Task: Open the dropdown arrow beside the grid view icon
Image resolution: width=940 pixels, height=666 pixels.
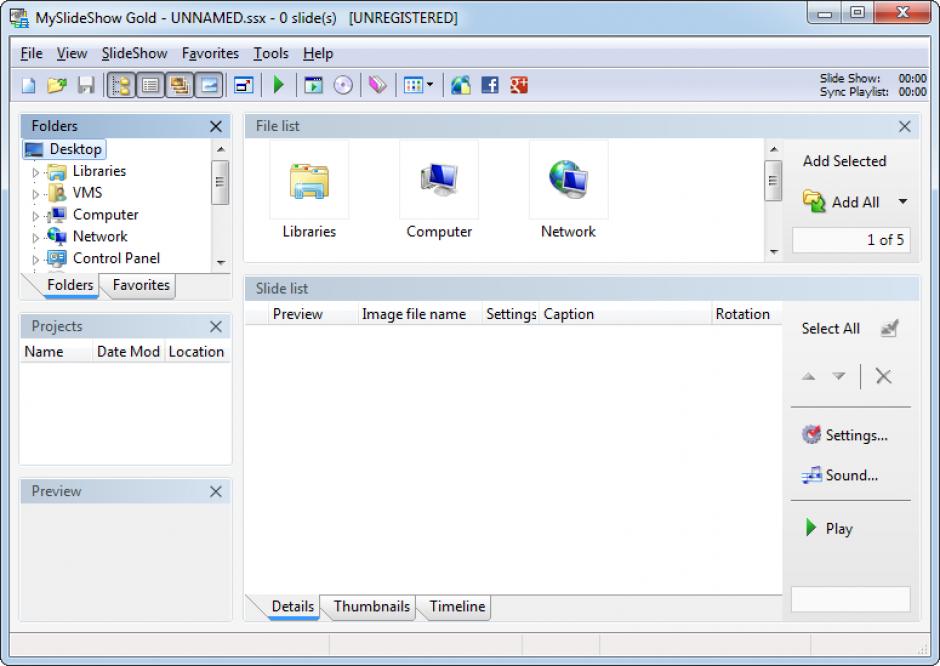Action: click(430, 85)
